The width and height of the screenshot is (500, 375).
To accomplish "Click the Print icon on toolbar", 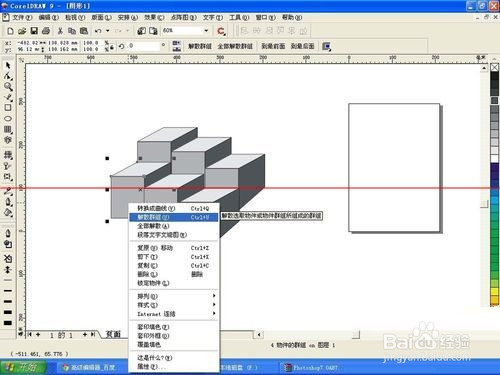I will pos(46,31).
